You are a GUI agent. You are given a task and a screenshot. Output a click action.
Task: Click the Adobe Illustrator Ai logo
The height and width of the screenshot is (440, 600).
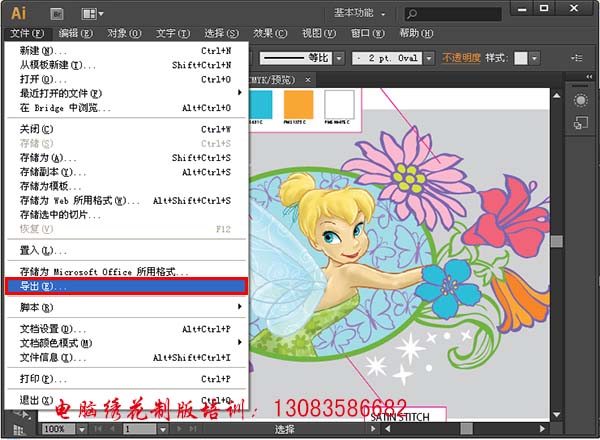pos(18,14)
